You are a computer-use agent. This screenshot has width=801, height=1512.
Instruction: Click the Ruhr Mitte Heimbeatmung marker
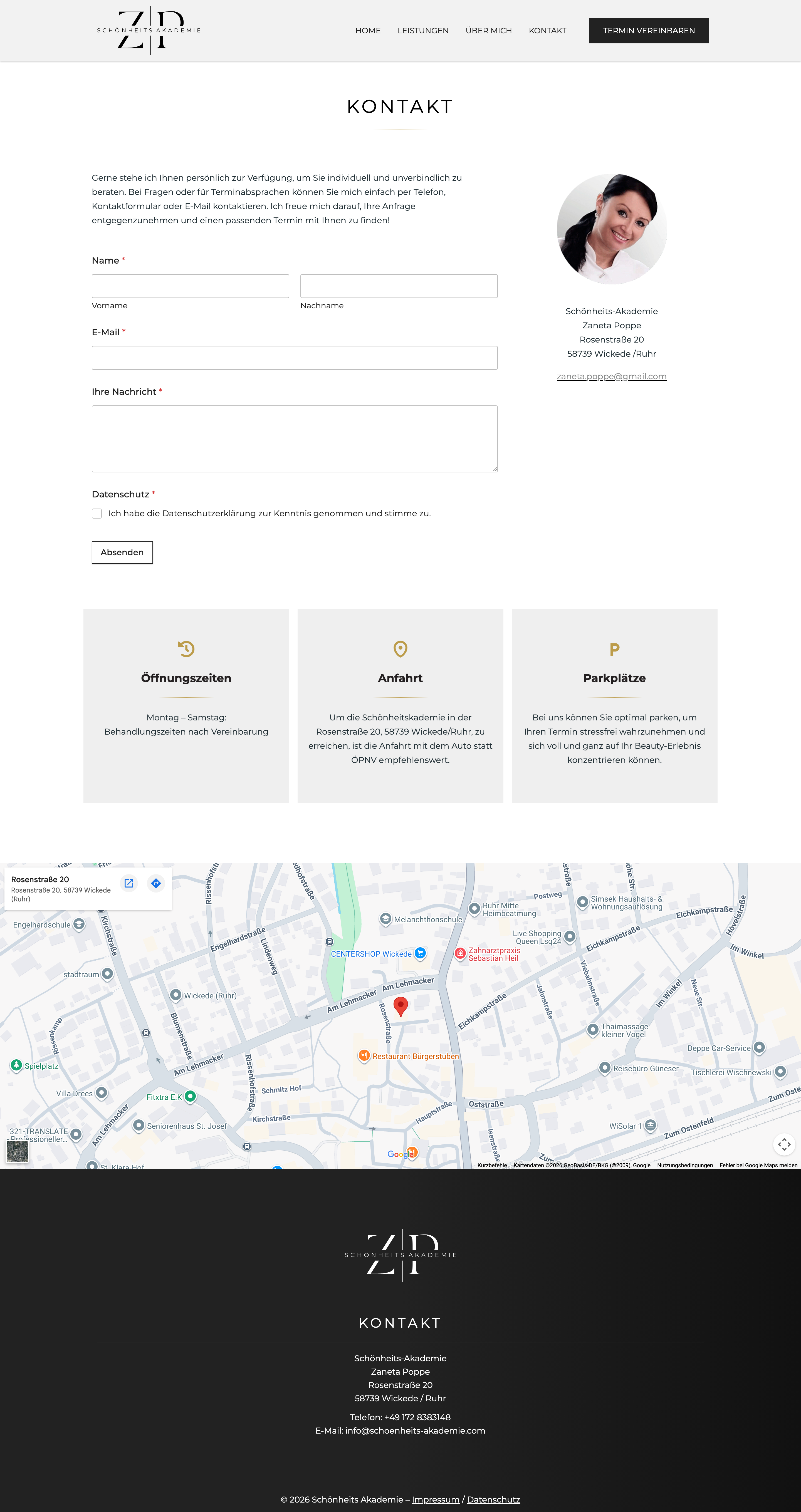(x=474, y=909)
